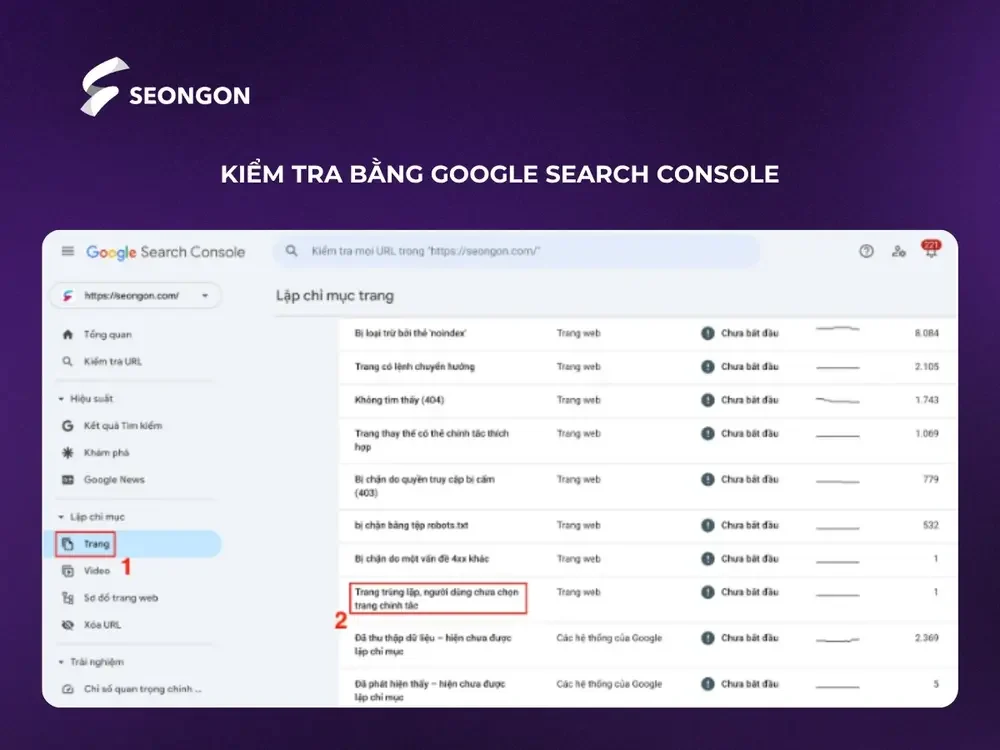This screenshot has width=1000, height=750.
Task: Open Sơ đồ trang web page
Action: coord(121,598)
